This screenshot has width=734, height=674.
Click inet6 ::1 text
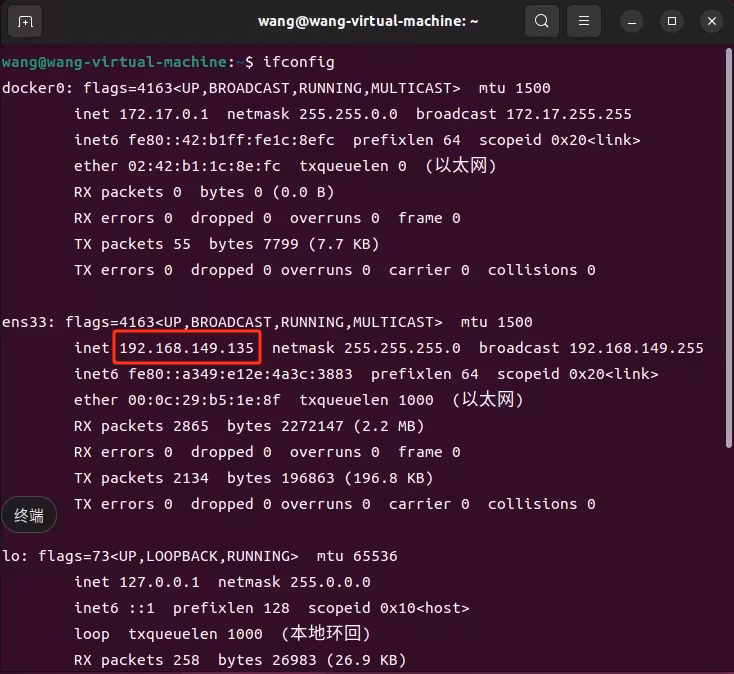pyautogui.click(x=114, y=608)
